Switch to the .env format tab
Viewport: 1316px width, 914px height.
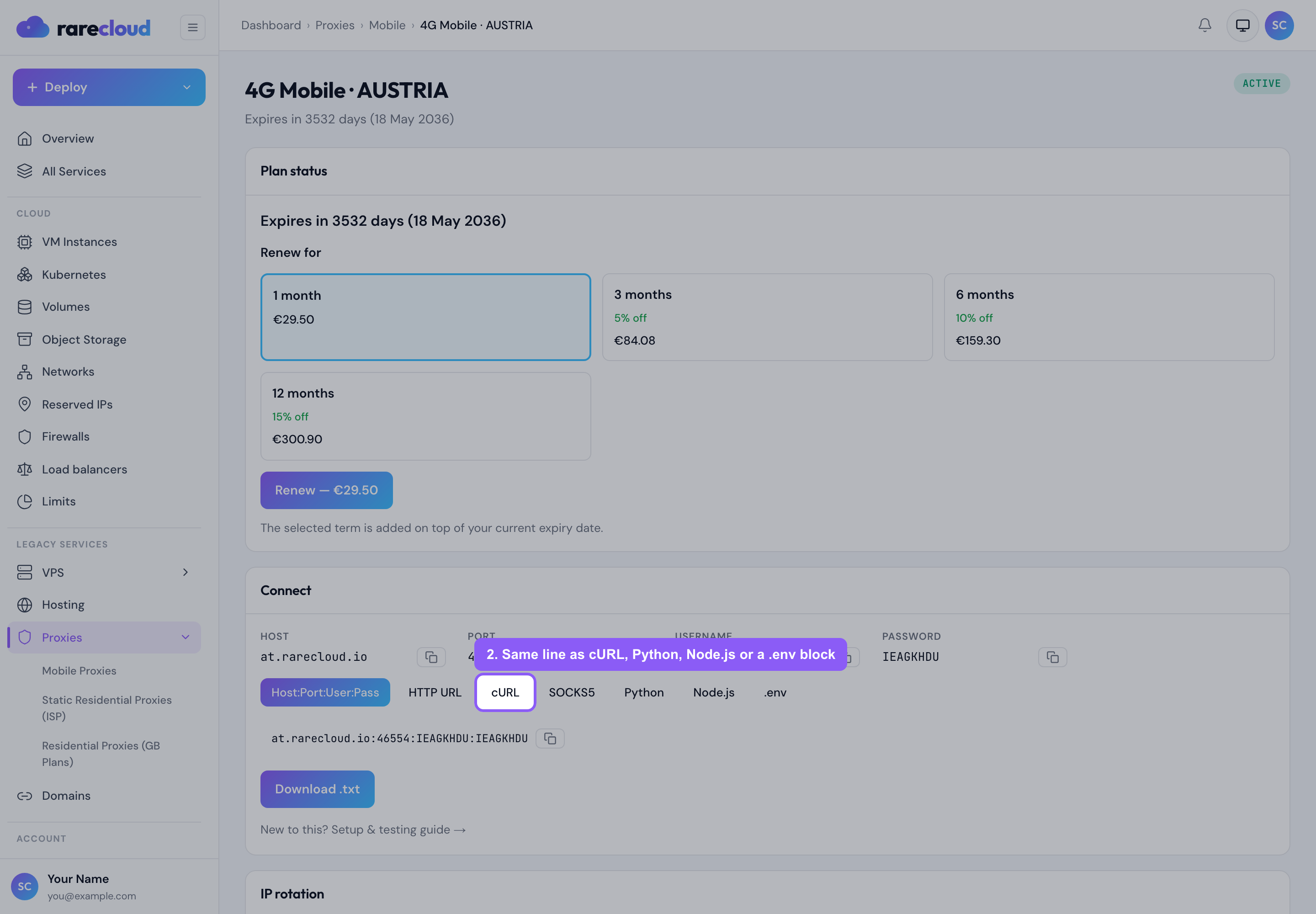tap(775, 692)
